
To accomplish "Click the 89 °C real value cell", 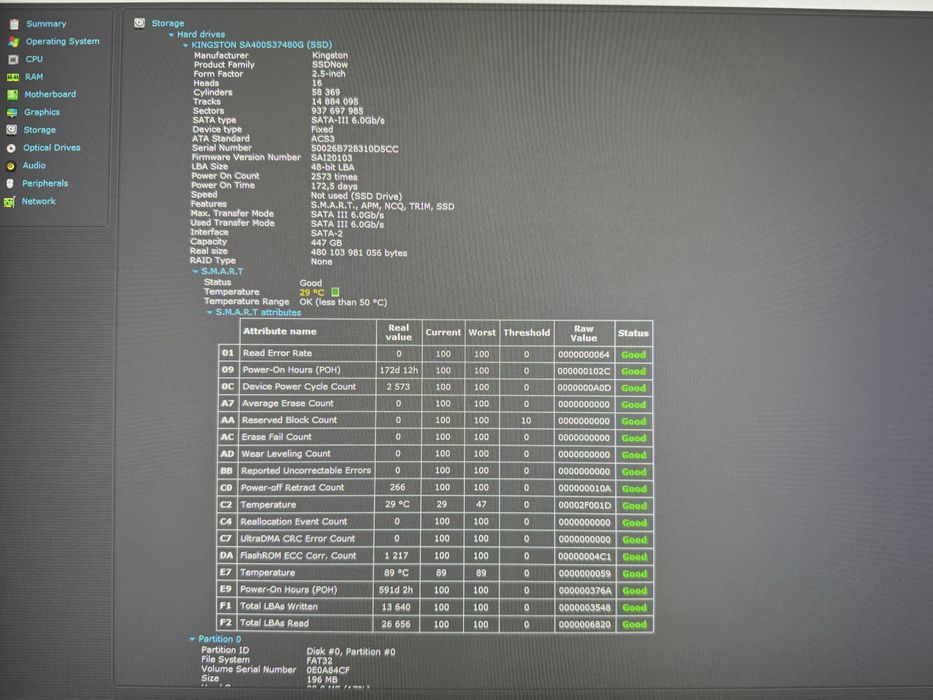I will 396,573.
